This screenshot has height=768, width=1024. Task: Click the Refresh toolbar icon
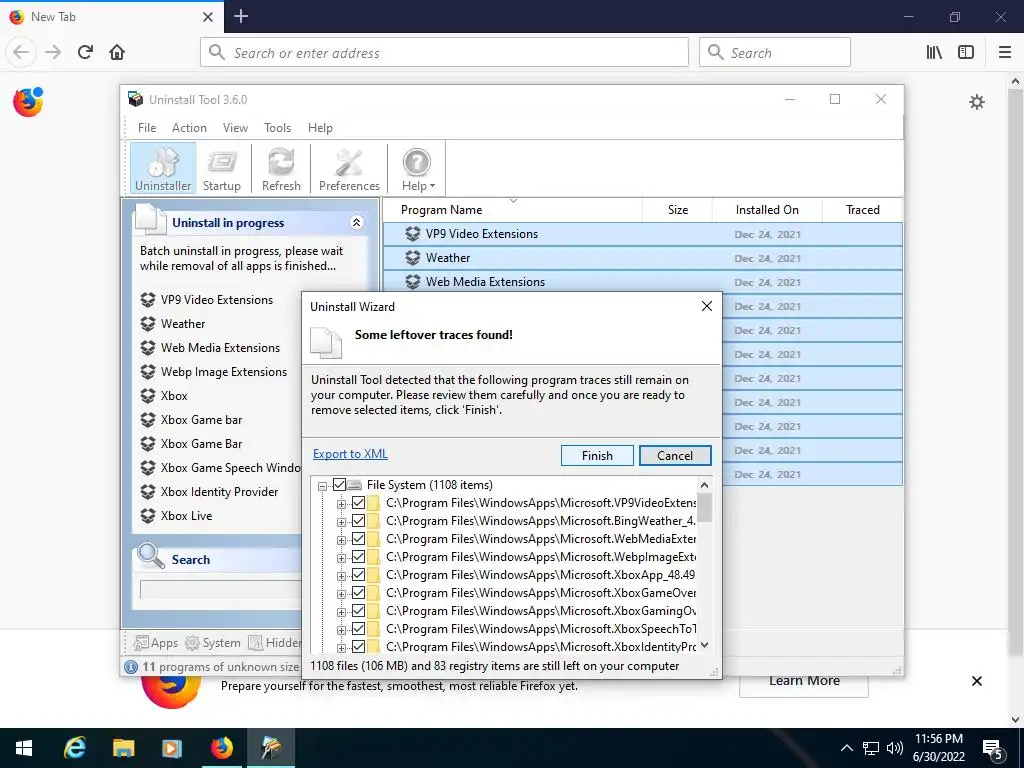click(x=281, y=169)
